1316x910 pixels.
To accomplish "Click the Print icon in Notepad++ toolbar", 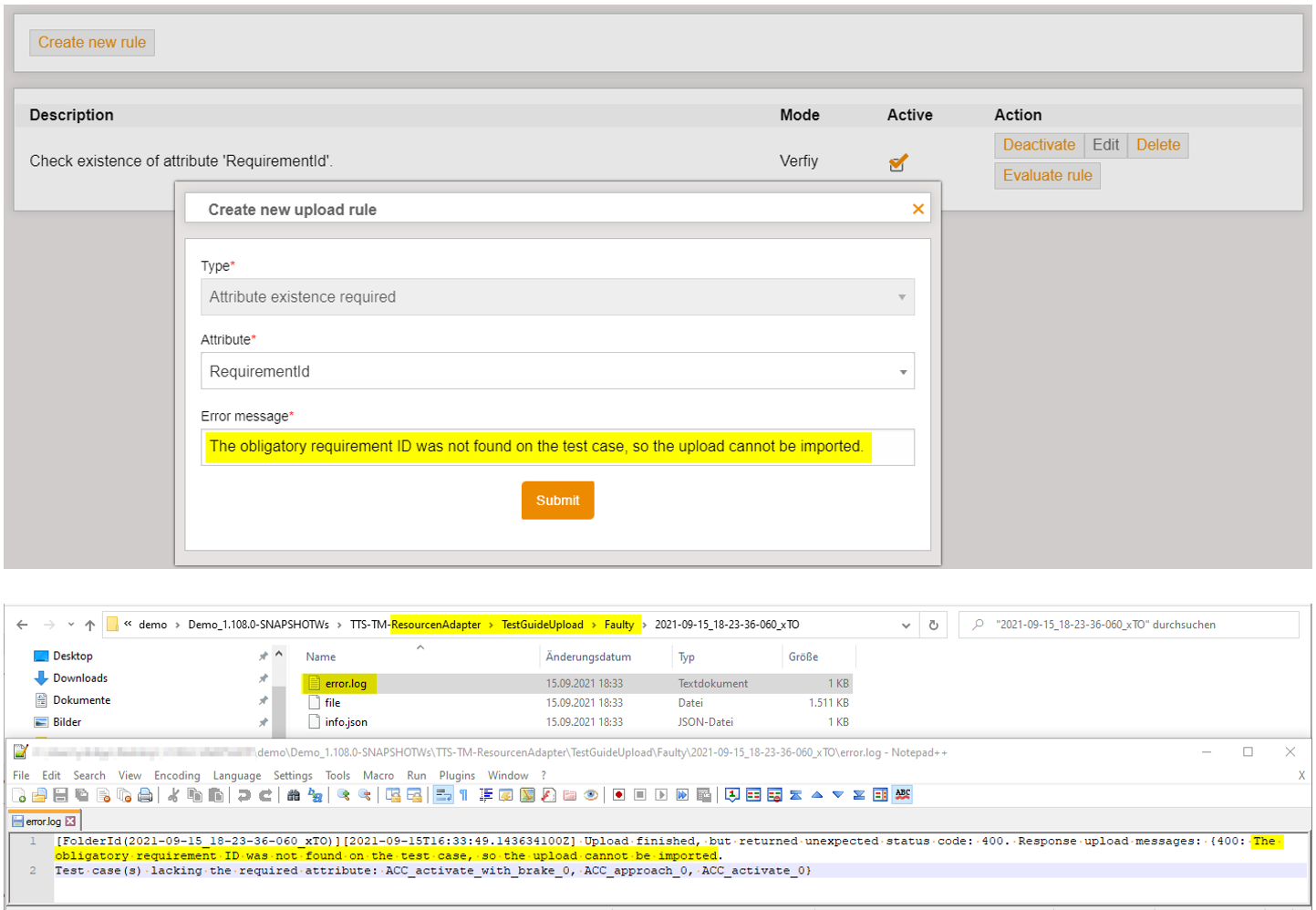I will 145,795.
